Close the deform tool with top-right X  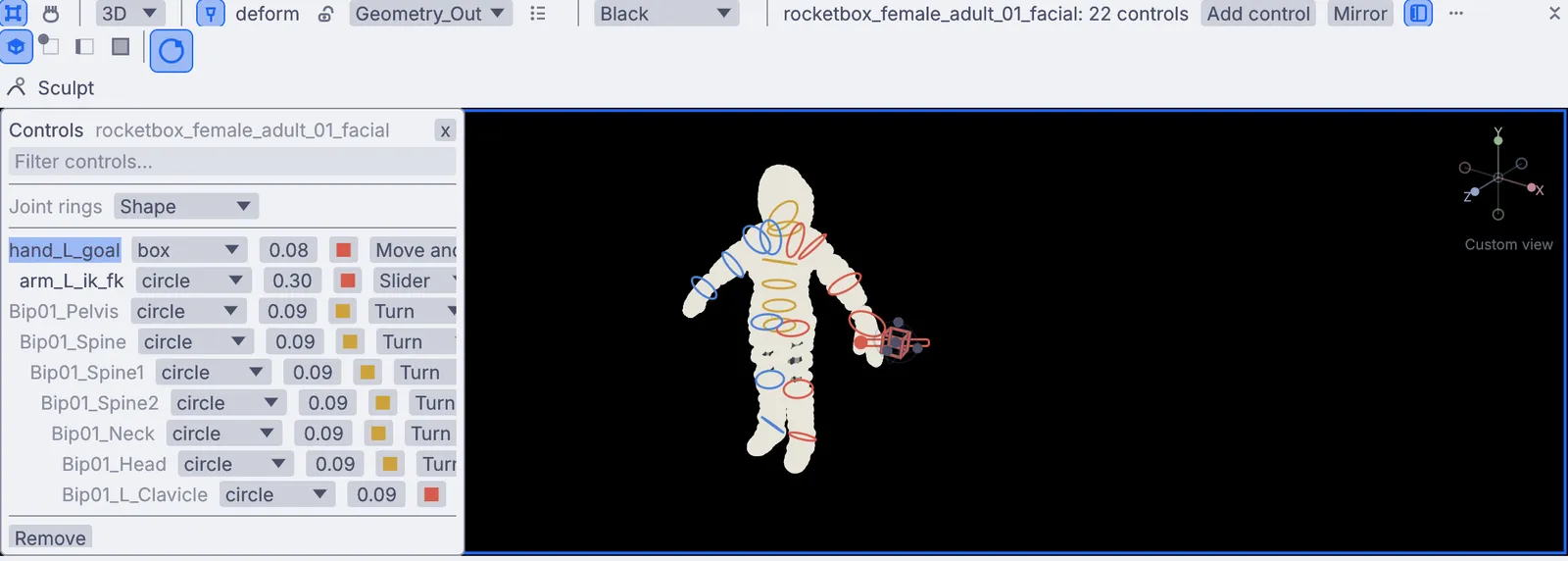click(x=1554, y=14)
